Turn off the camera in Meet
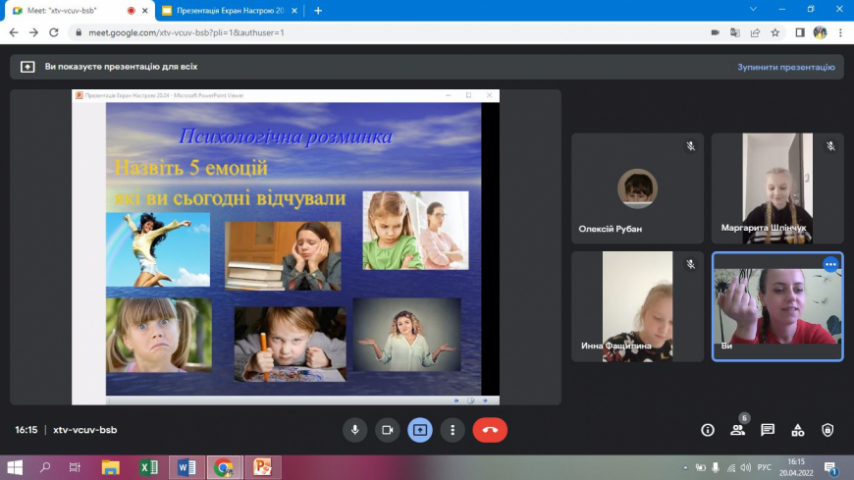 pyautogui.click(x=387, y=430)
